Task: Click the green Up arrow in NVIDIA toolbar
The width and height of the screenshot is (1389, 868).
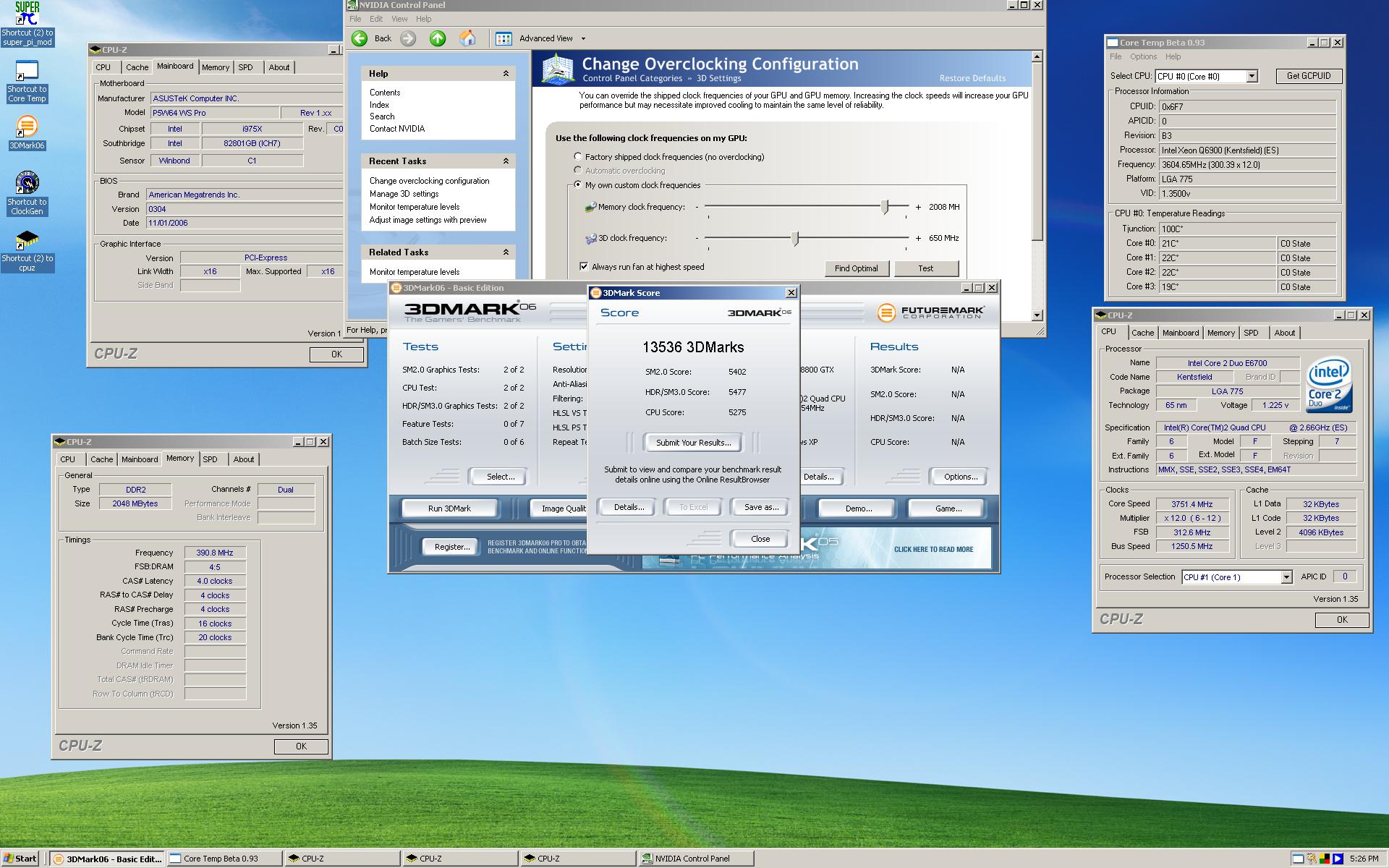Action: (438, 38)
